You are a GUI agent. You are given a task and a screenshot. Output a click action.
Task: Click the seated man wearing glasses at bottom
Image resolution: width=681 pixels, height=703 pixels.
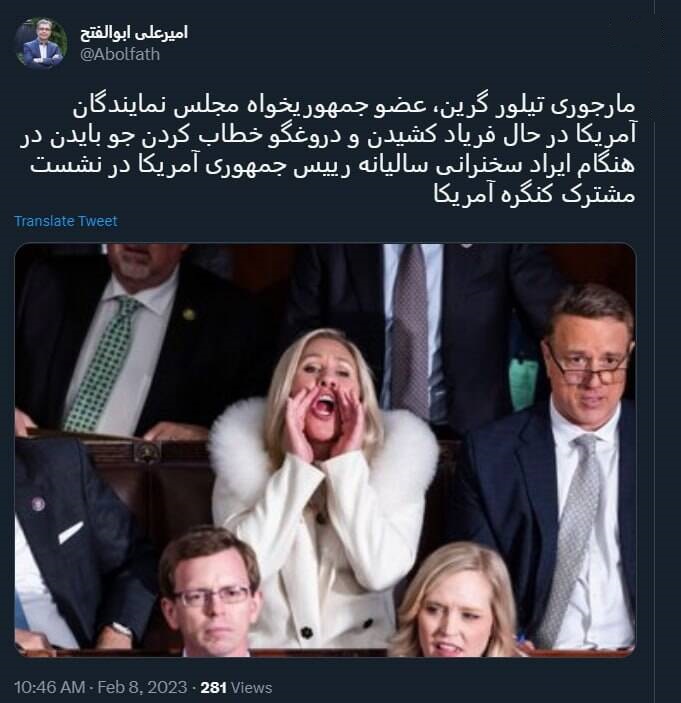(209, 594)
